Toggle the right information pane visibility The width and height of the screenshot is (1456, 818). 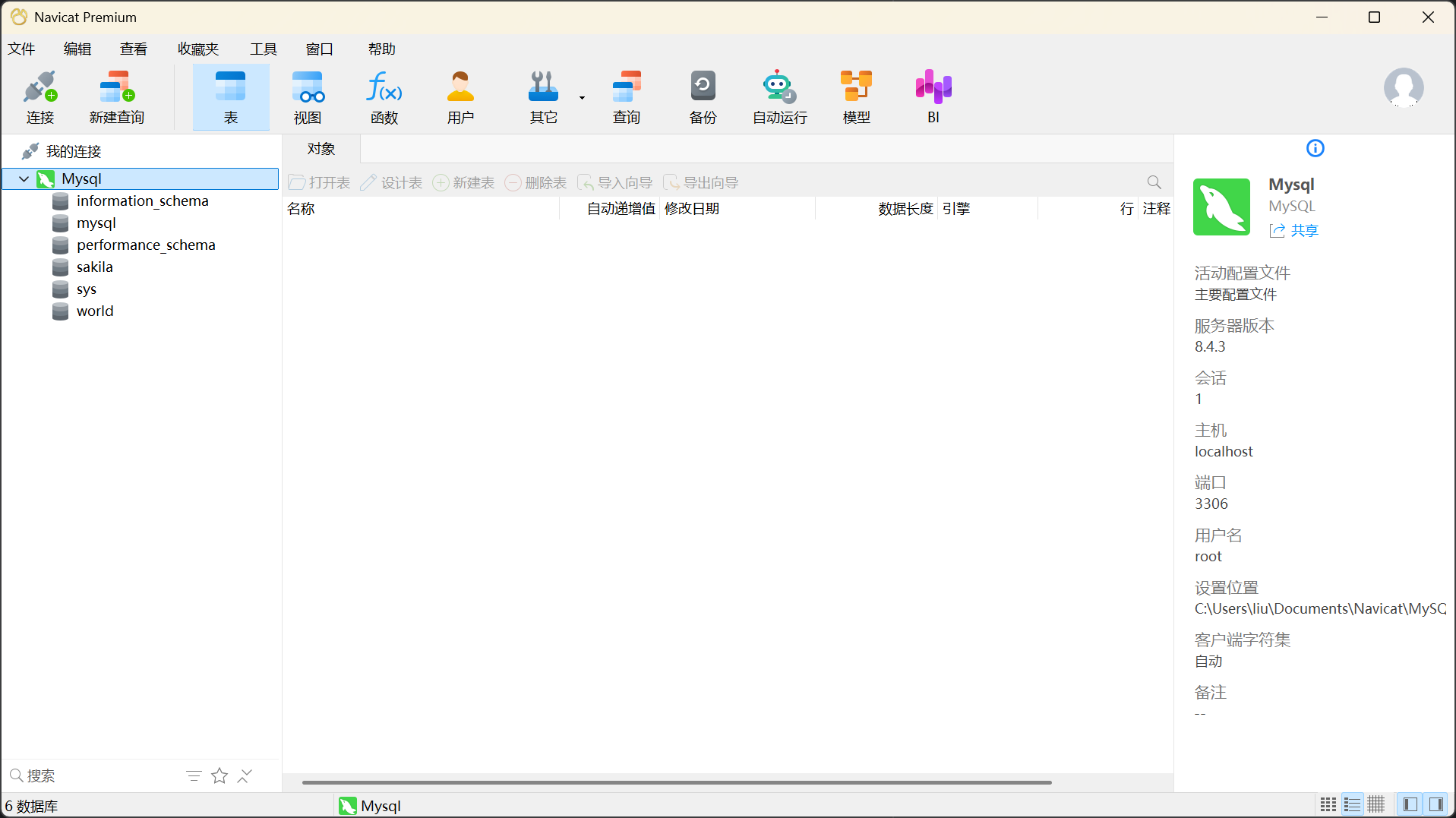[x=1435, y=804]
